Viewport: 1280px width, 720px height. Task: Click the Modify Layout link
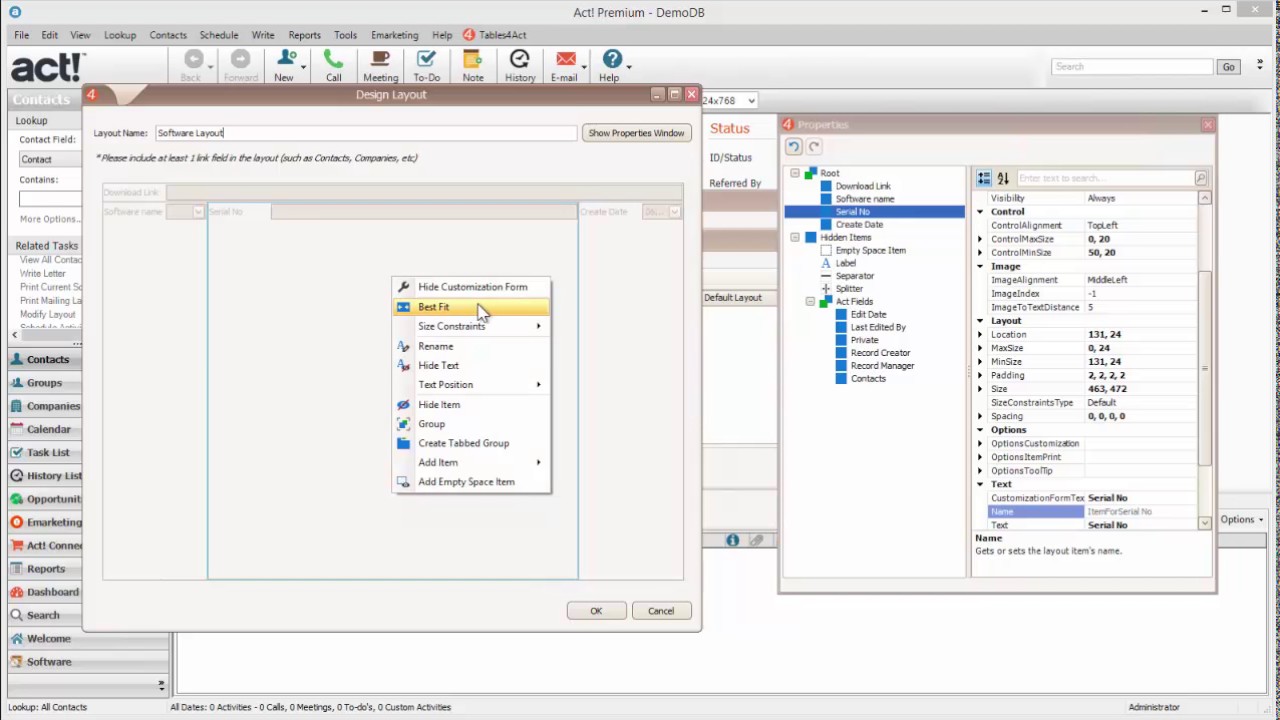(48, 315)
